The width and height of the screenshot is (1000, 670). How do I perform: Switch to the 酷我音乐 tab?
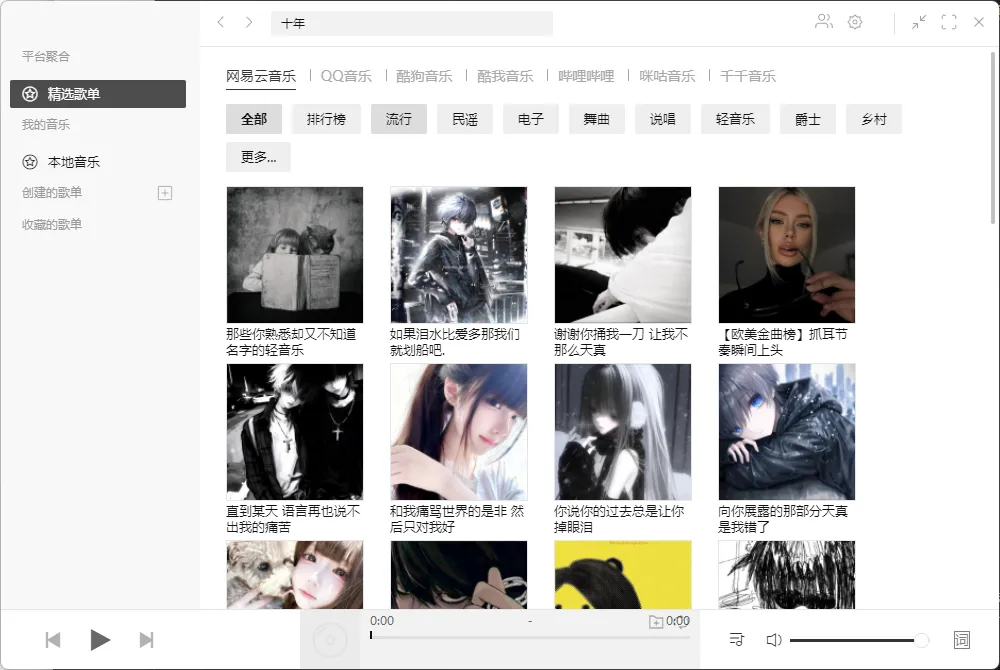[505, 76]
